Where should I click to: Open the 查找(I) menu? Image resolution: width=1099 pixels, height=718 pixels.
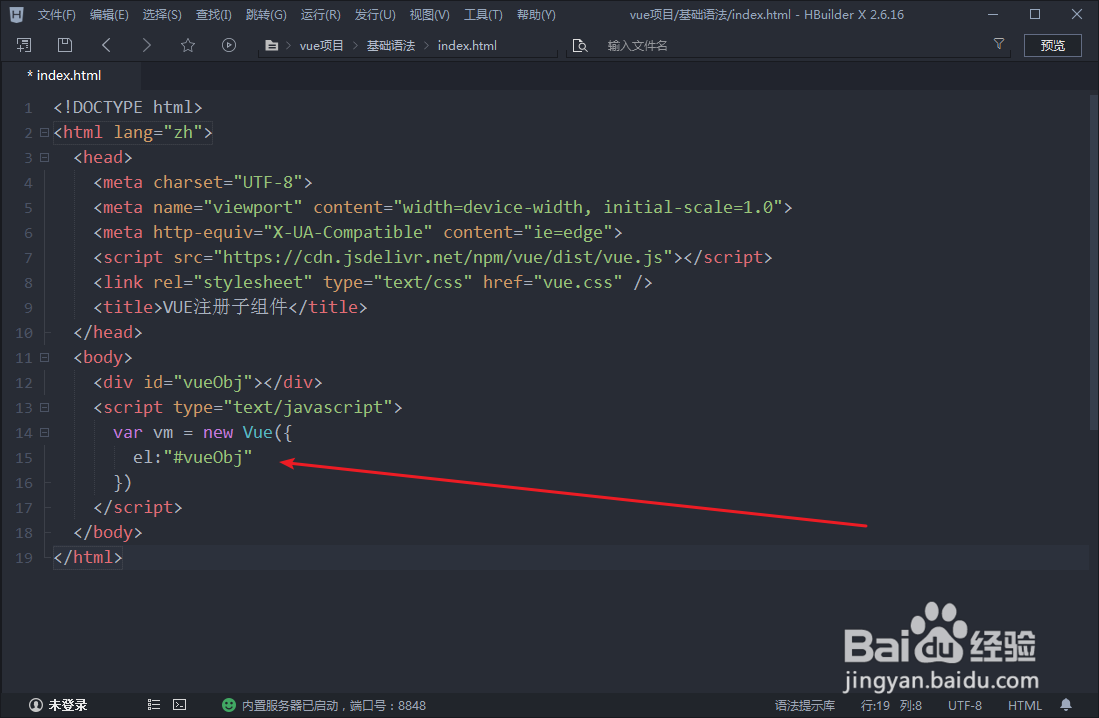(214, 15)
